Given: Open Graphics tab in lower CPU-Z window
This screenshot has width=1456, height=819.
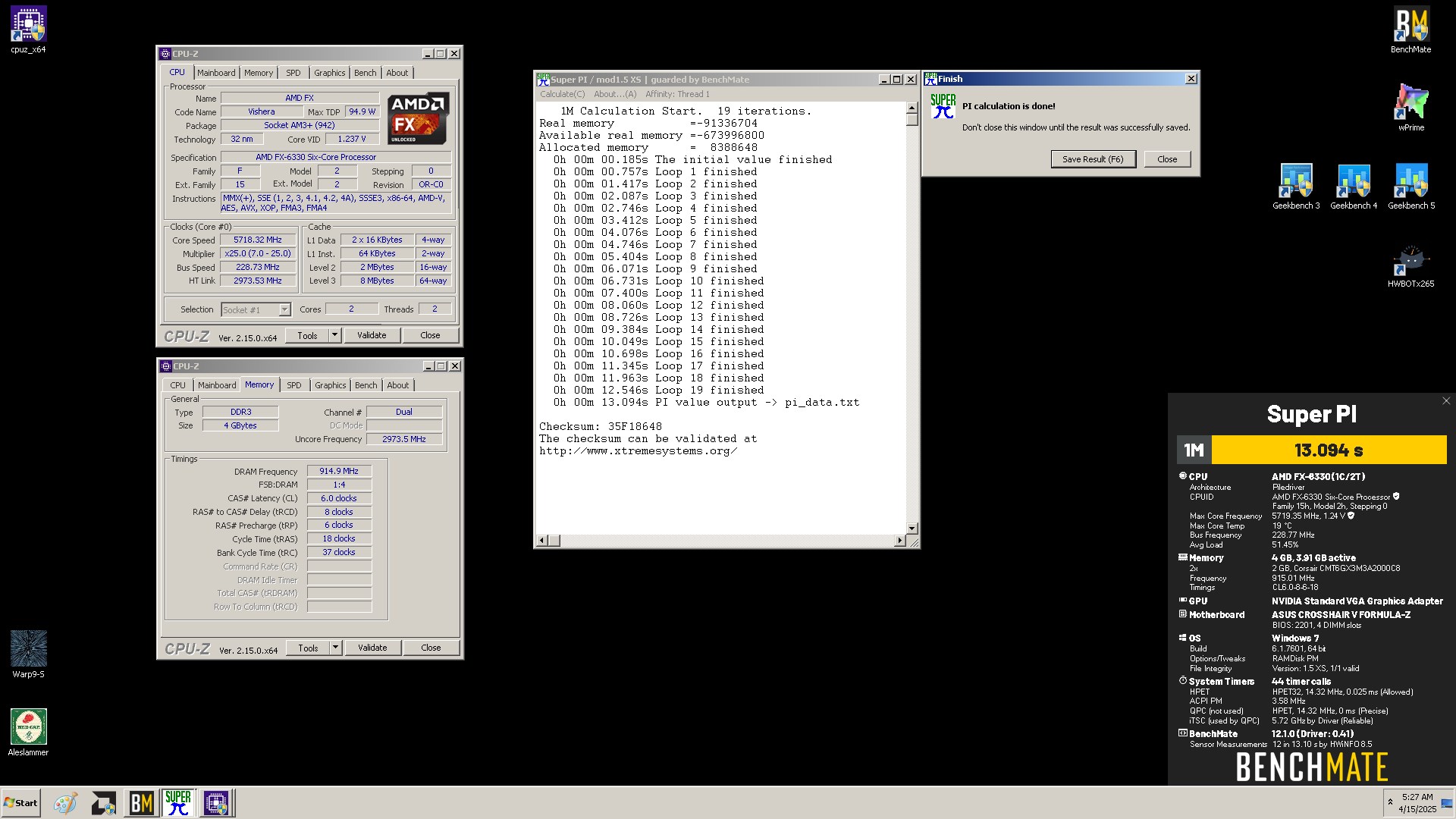Looking at the screenshot, I should [331, 385].
